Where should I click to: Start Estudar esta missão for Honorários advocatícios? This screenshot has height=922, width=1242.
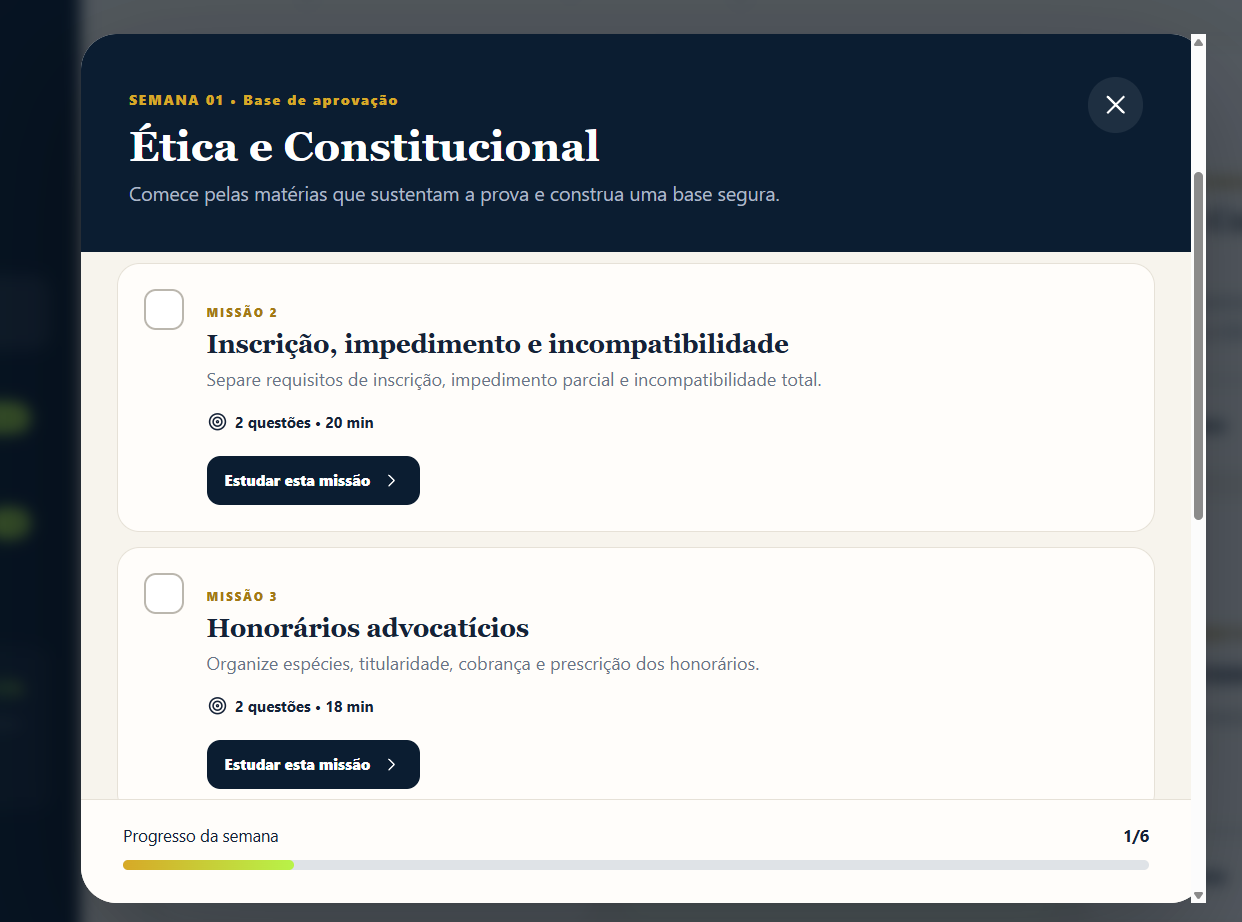coord(313,765)
